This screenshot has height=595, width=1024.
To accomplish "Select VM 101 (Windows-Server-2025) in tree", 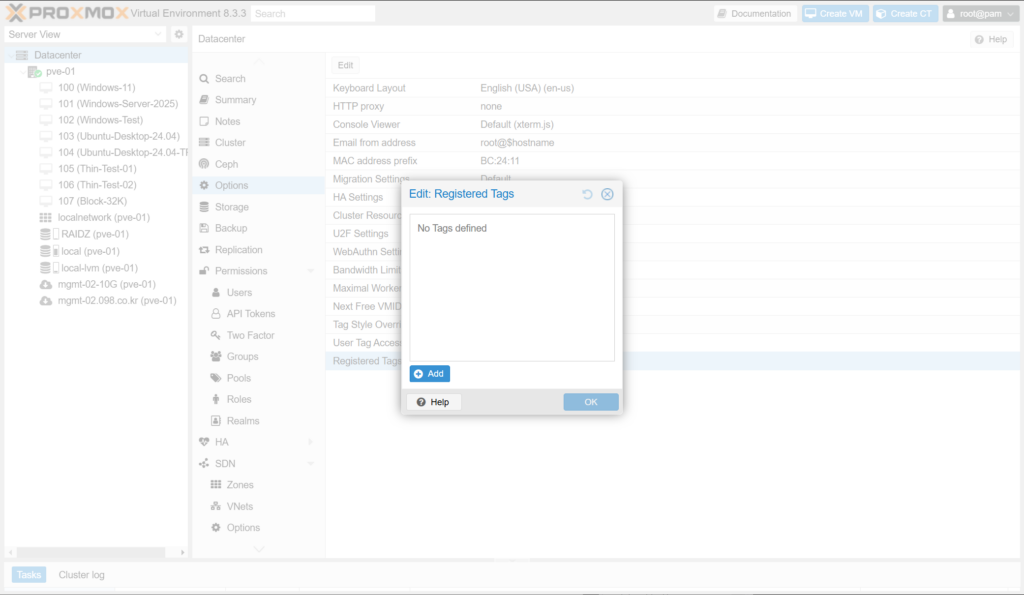I will click(x=117, y=104).
